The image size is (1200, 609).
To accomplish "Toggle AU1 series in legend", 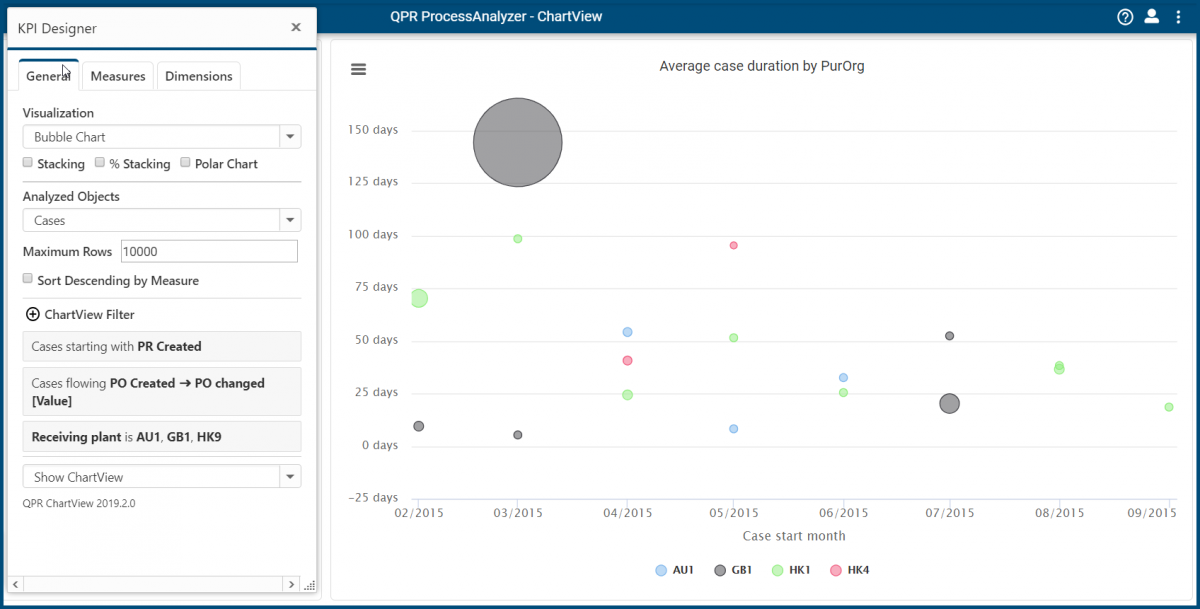I will pyautogui.click(x=675, y=570).
